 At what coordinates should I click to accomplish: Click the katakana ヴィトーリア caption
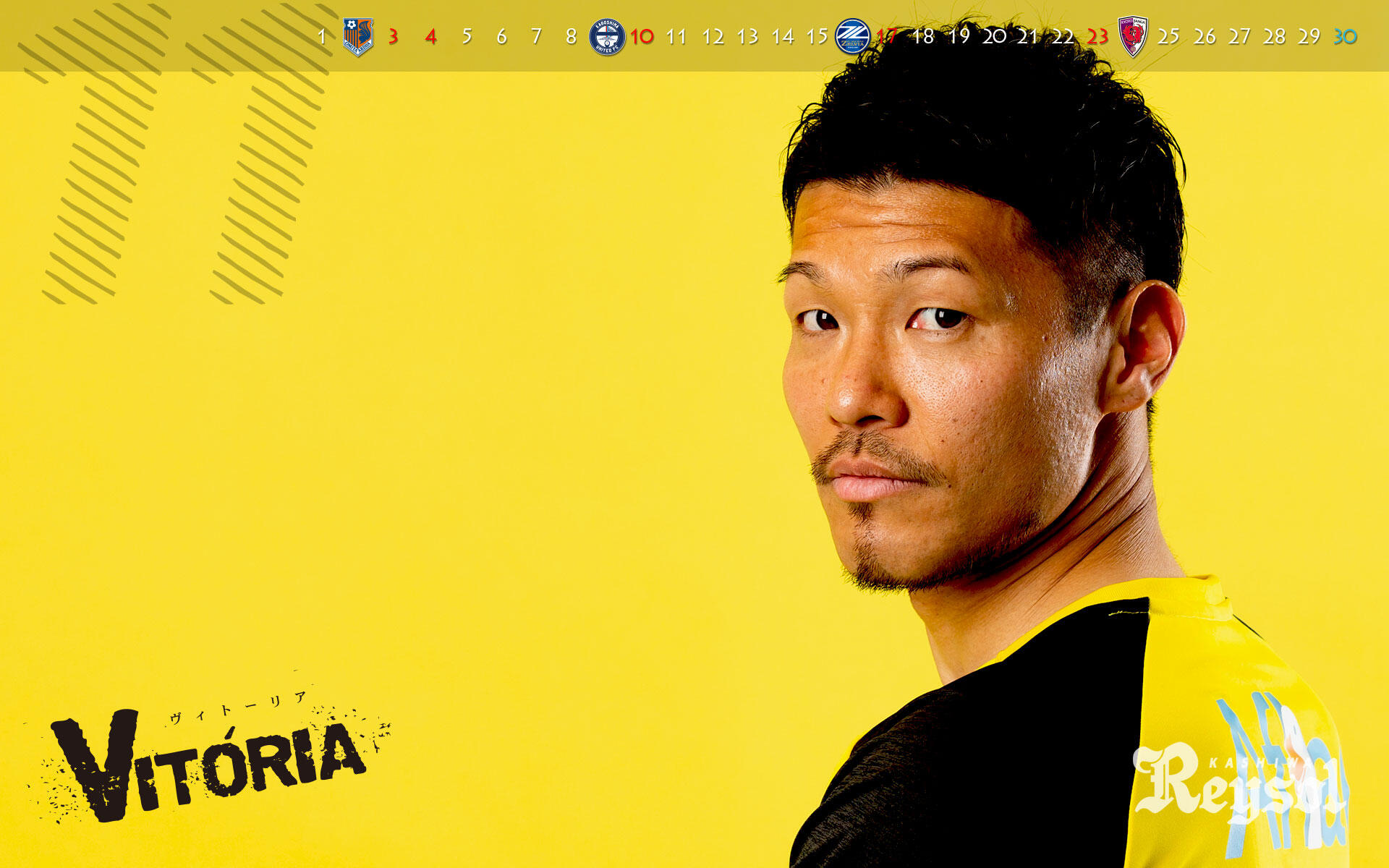239,709
